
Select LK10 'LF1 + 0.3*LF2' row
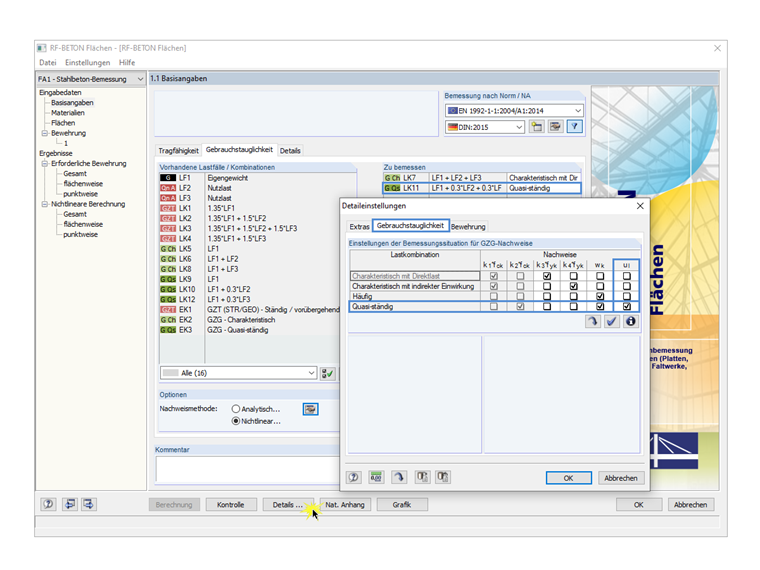click(250, 289)
